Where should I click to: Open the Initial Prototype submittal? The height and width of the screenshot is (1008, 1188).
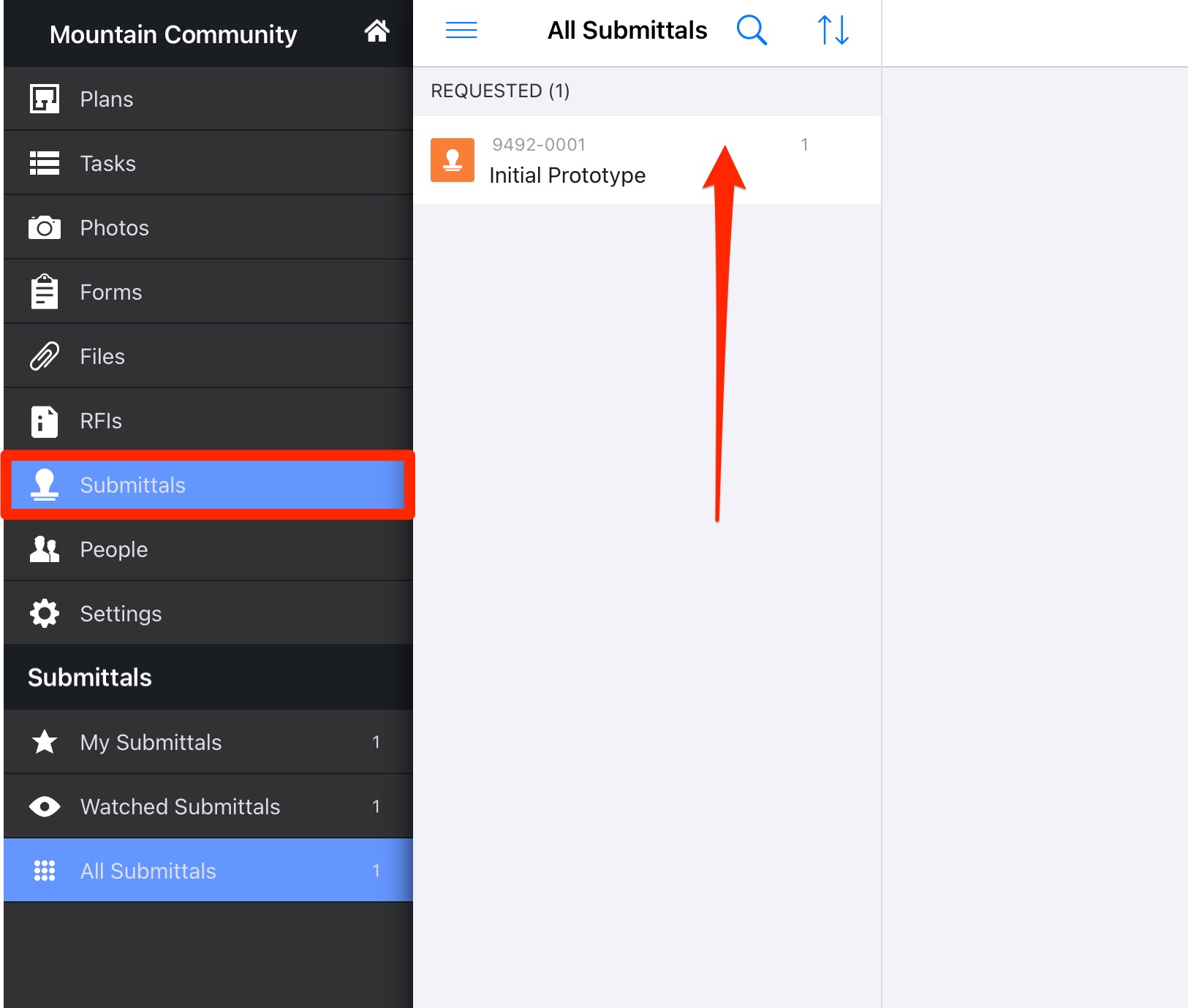647,160
